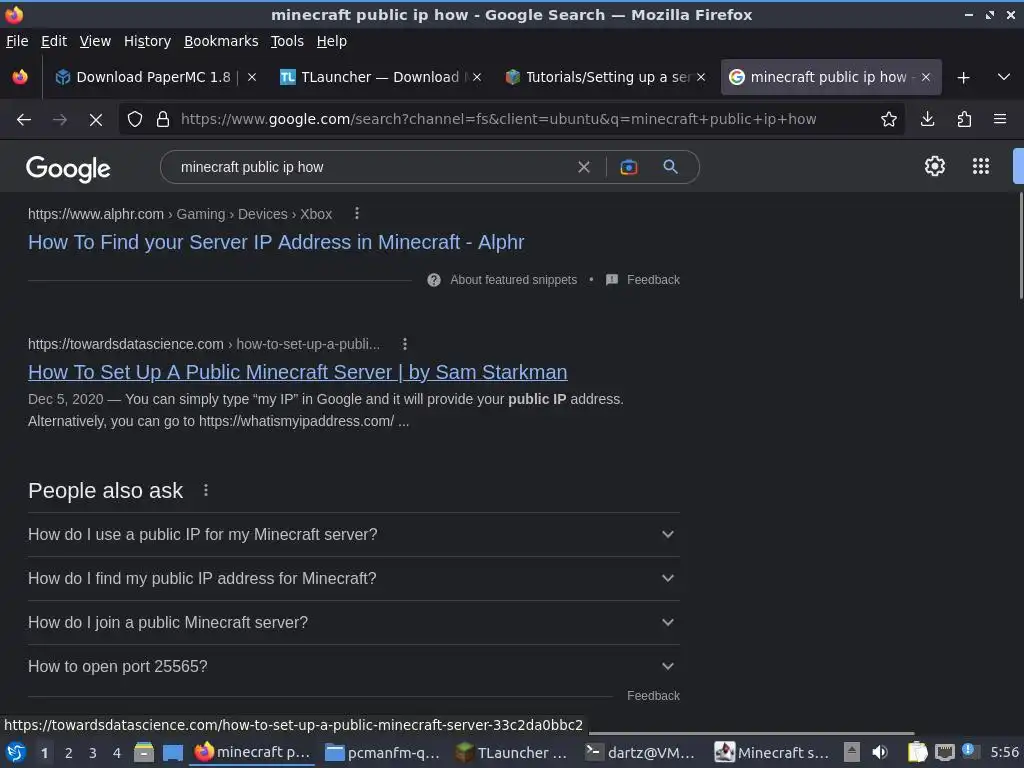Switch to workspace 3 on the taskbar
Viewport: 1024px width, 768px height.
[93, 753]
